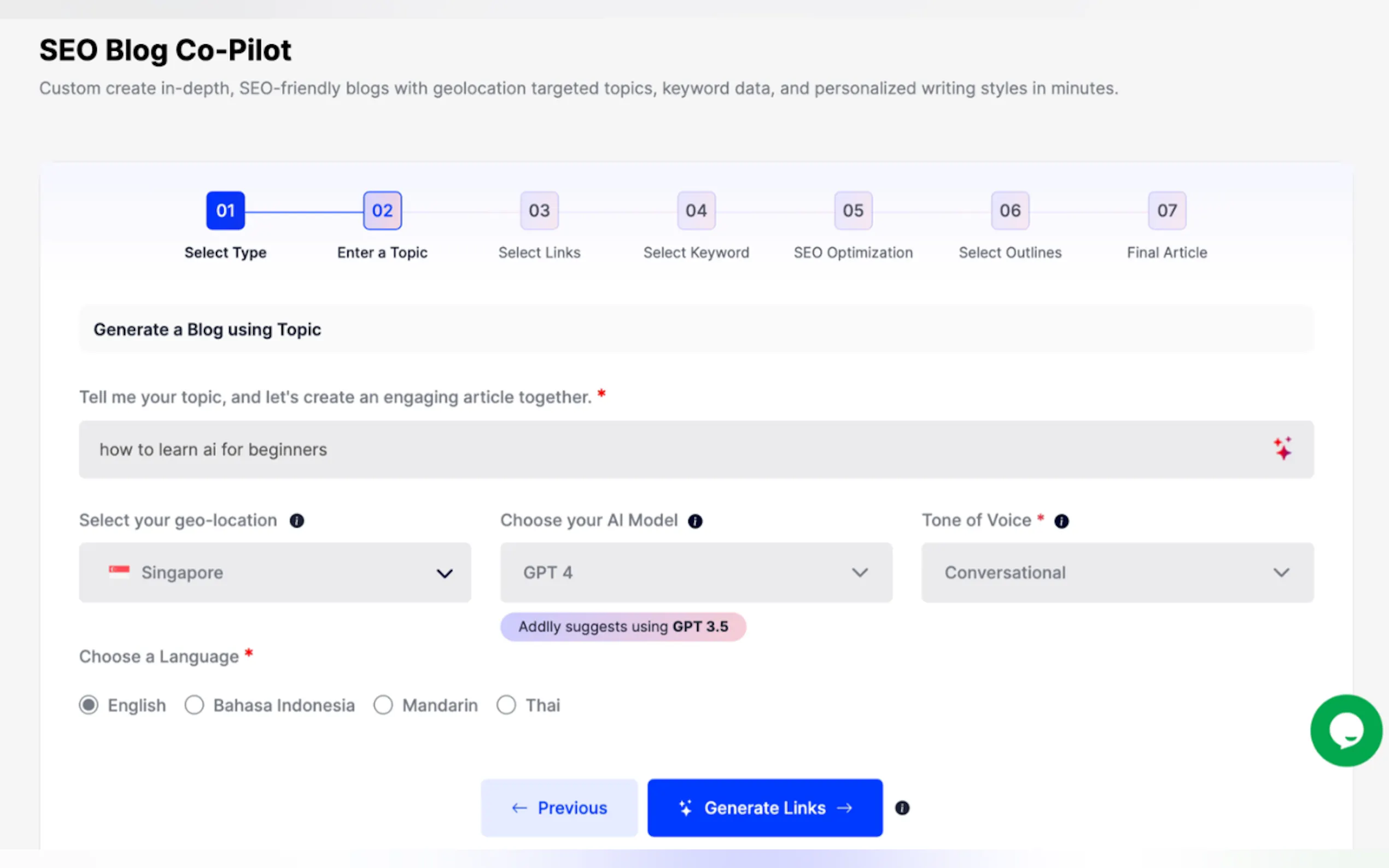The height and width of the screenshot is (868, 1389).
Task: Click info icon beside Generate Links button
Action: 902,808
